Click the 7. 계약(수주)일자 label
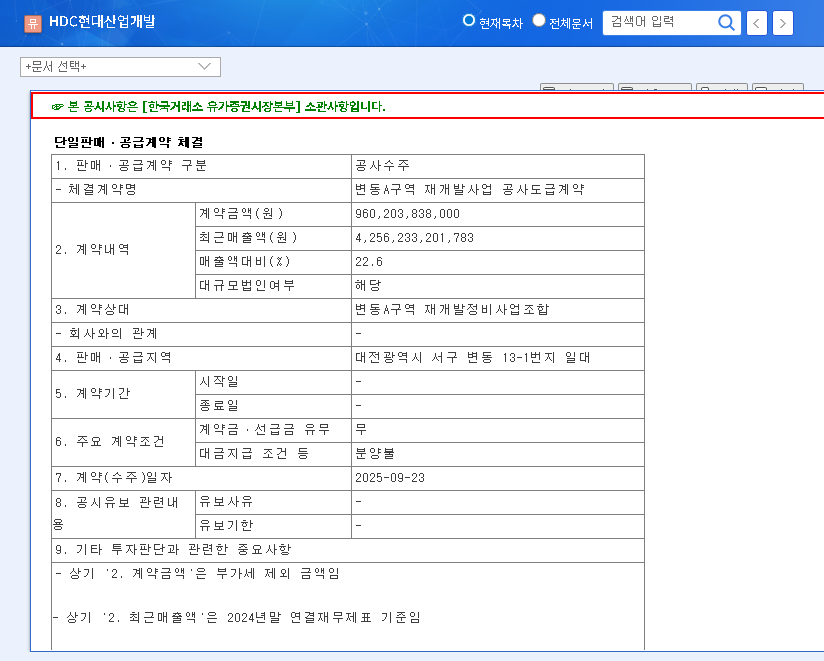The height and width of the screenshot is (661, 824). click(114, 478)
